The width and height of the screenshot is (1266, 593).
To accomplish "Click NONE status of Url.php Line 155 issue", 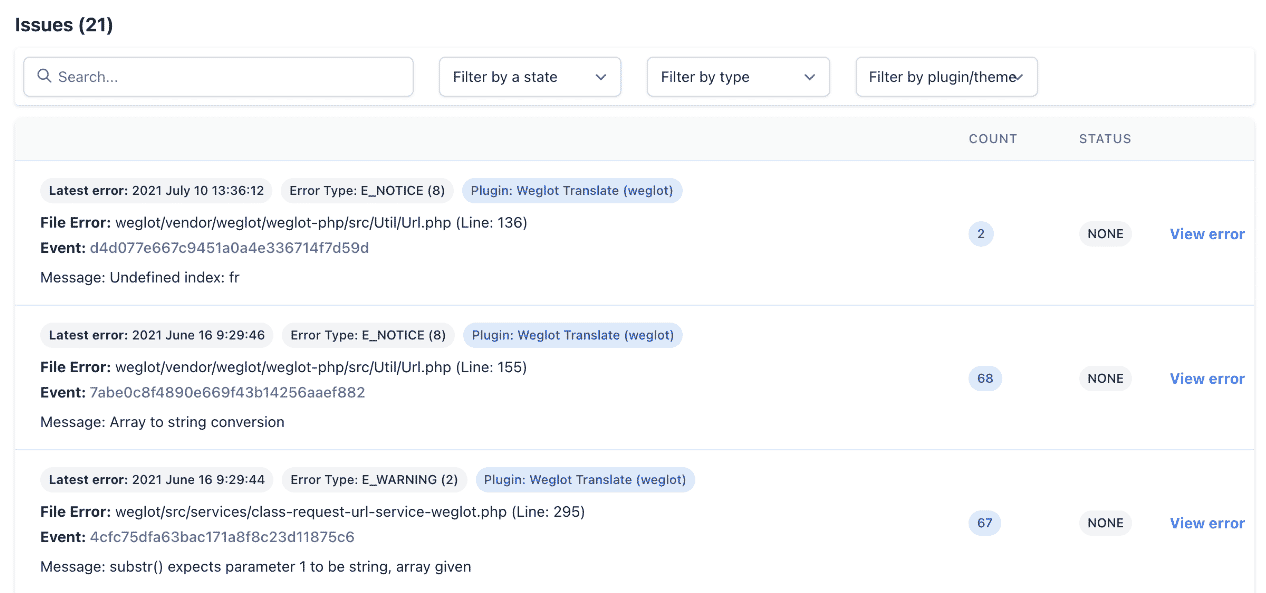I will (x=1105, y=379).
